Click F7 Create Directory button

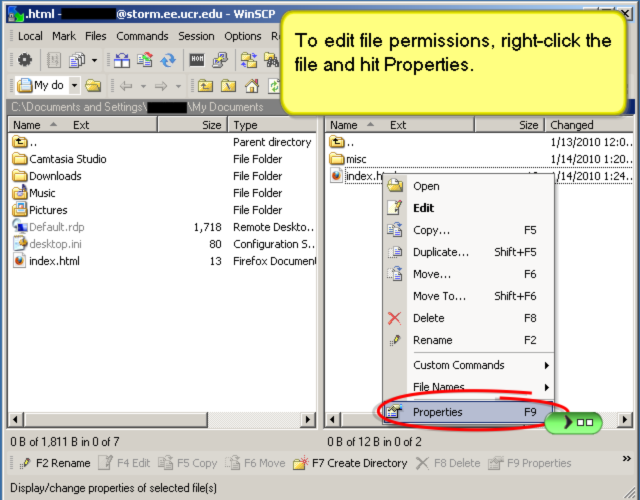(350, 463)
